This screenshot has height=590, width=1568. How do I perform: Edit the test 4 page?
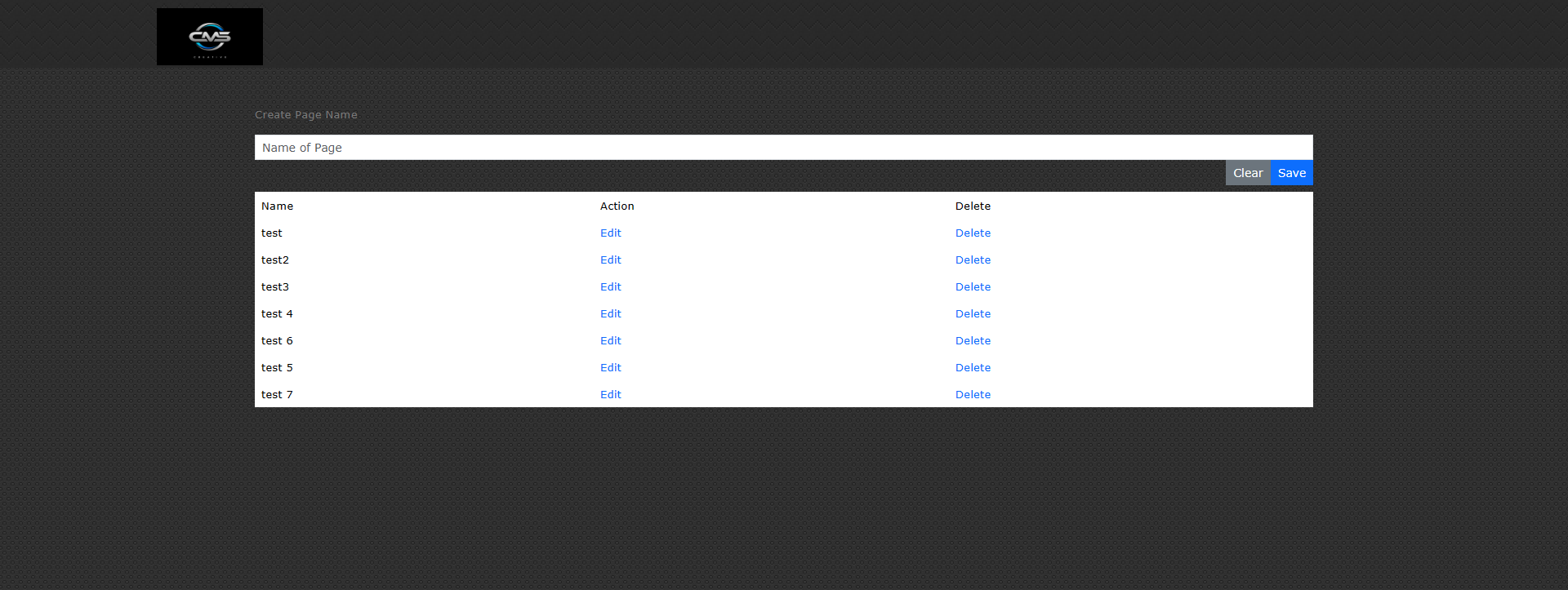point(610,314)
